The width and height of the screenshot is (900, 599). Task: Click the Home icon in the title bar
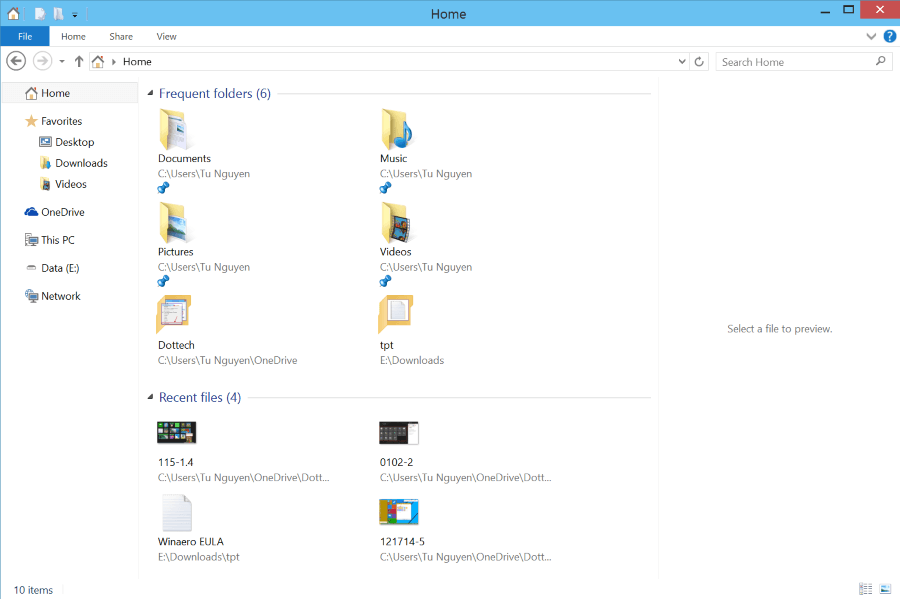[x=13, y=13]
